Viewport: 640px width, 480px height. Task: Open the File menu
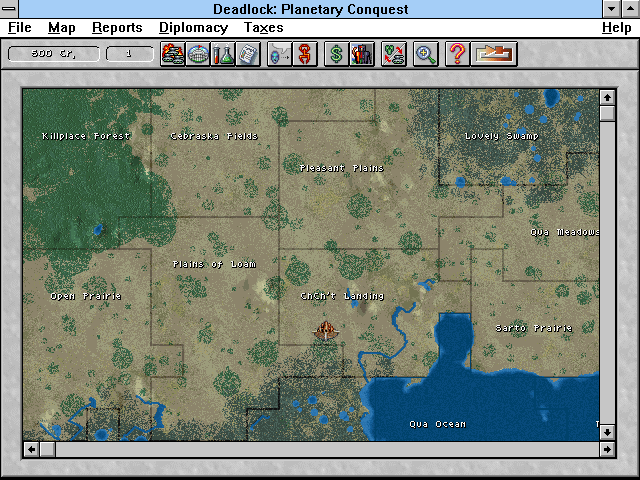tap(20, 28)
